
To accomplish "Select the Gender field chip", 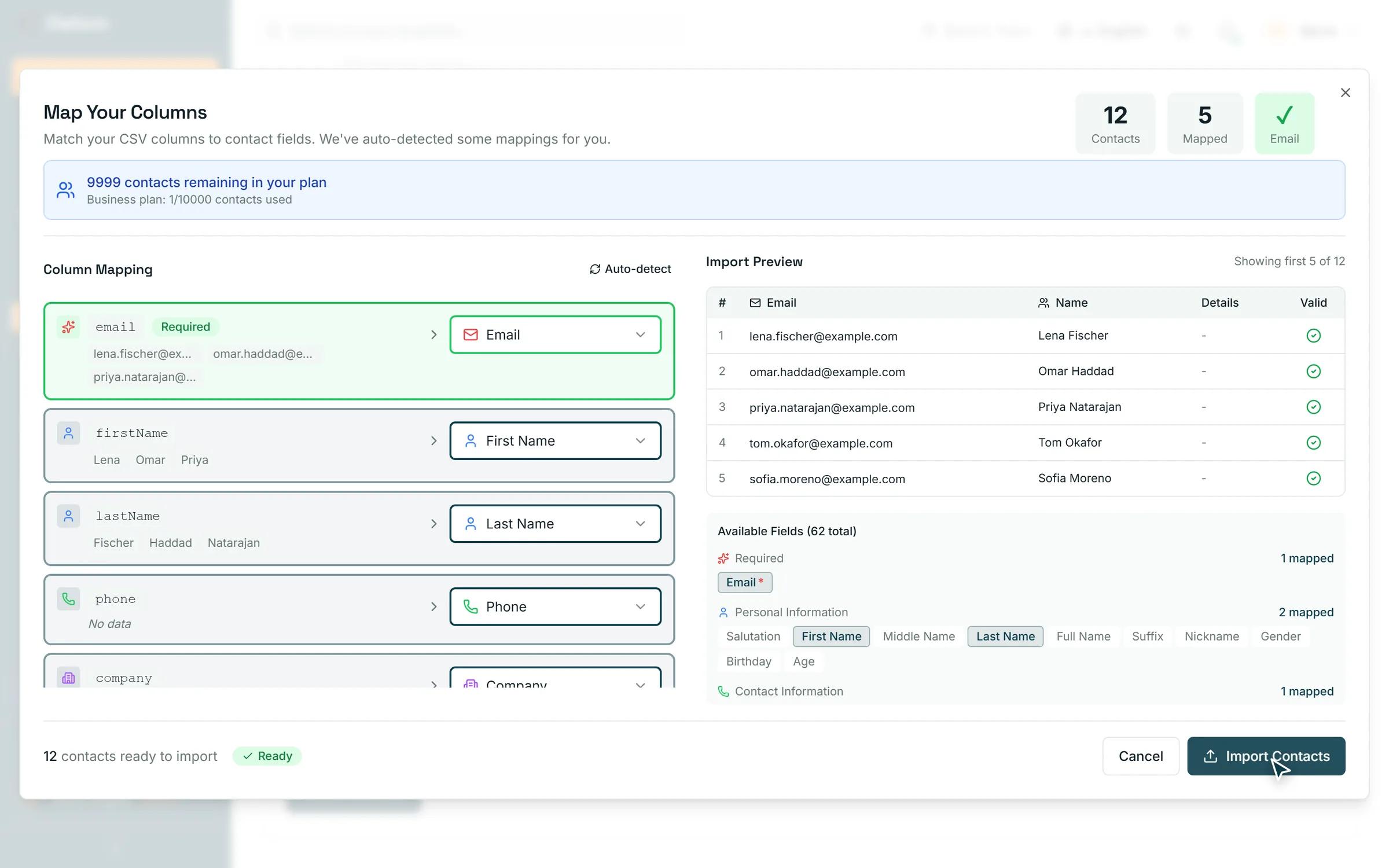I will tap(1280, 637).
